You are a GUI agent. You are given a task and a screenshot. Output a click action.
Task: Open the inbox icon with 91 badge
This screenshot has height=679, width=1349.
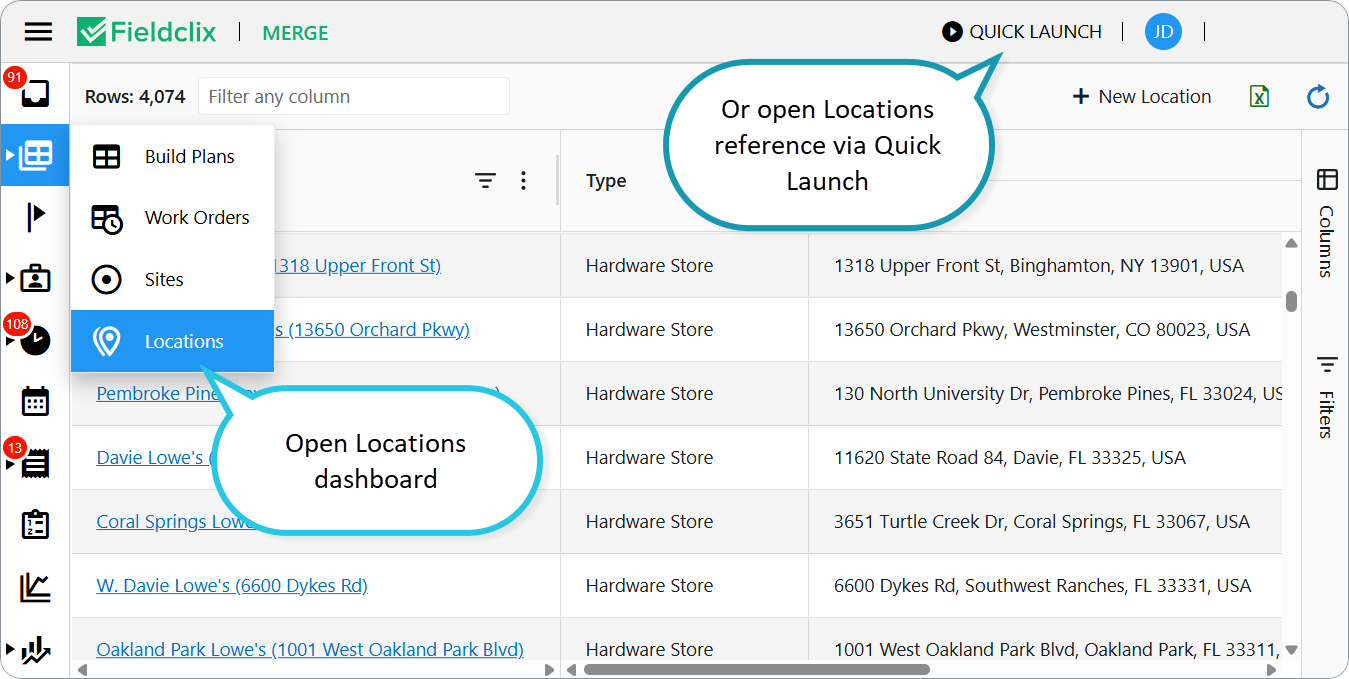coord(35,94)
